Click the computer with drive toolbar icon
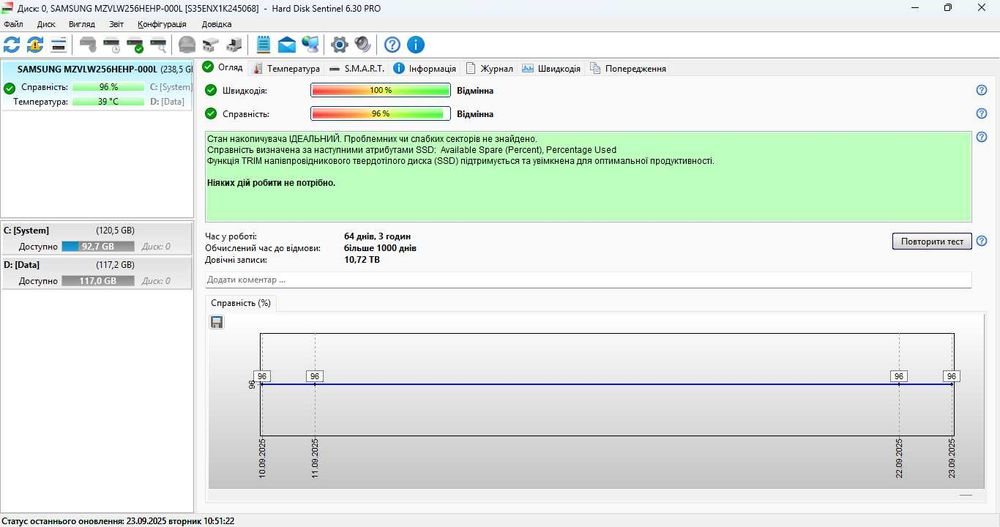The width and height of the screenshot is (1000, 527). (234, 45)
